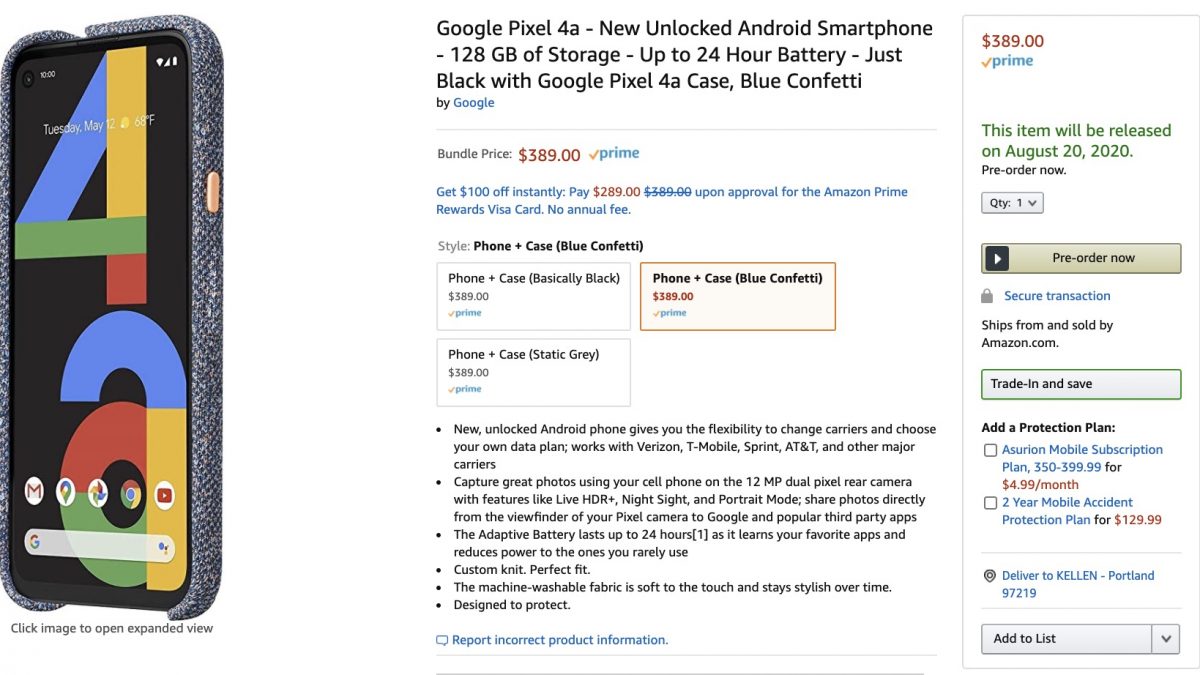Open the Google brand link

pos(474,102)
